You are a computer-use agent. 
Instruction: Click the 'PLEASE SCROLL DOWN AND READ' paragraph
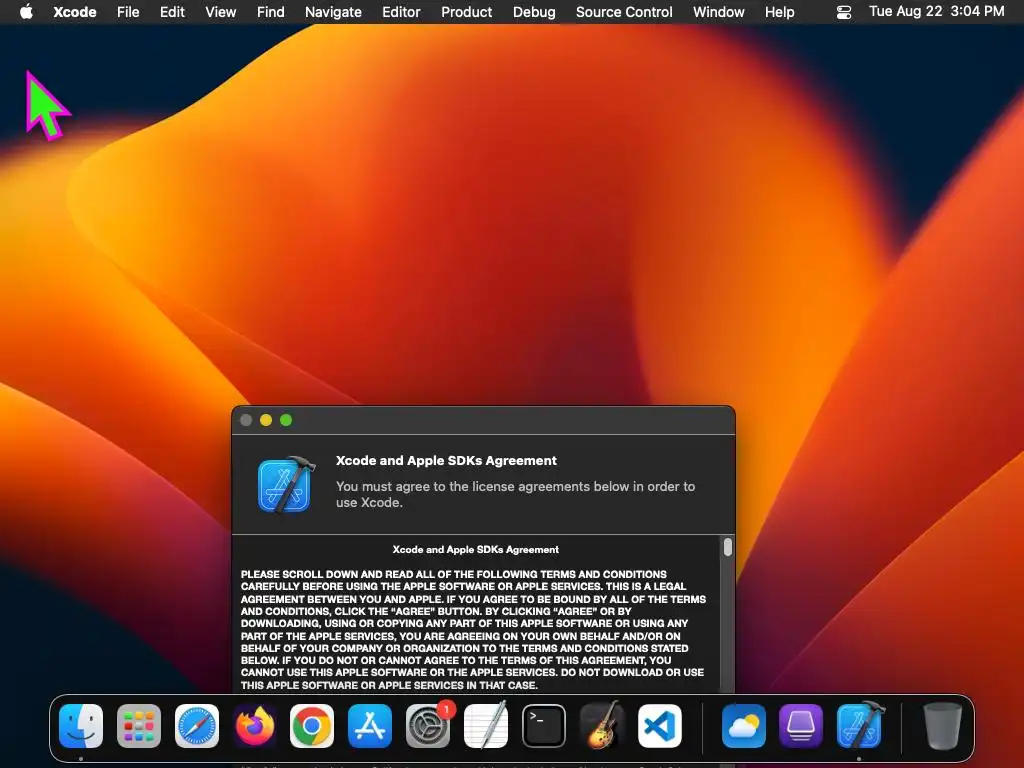(473, 630)
